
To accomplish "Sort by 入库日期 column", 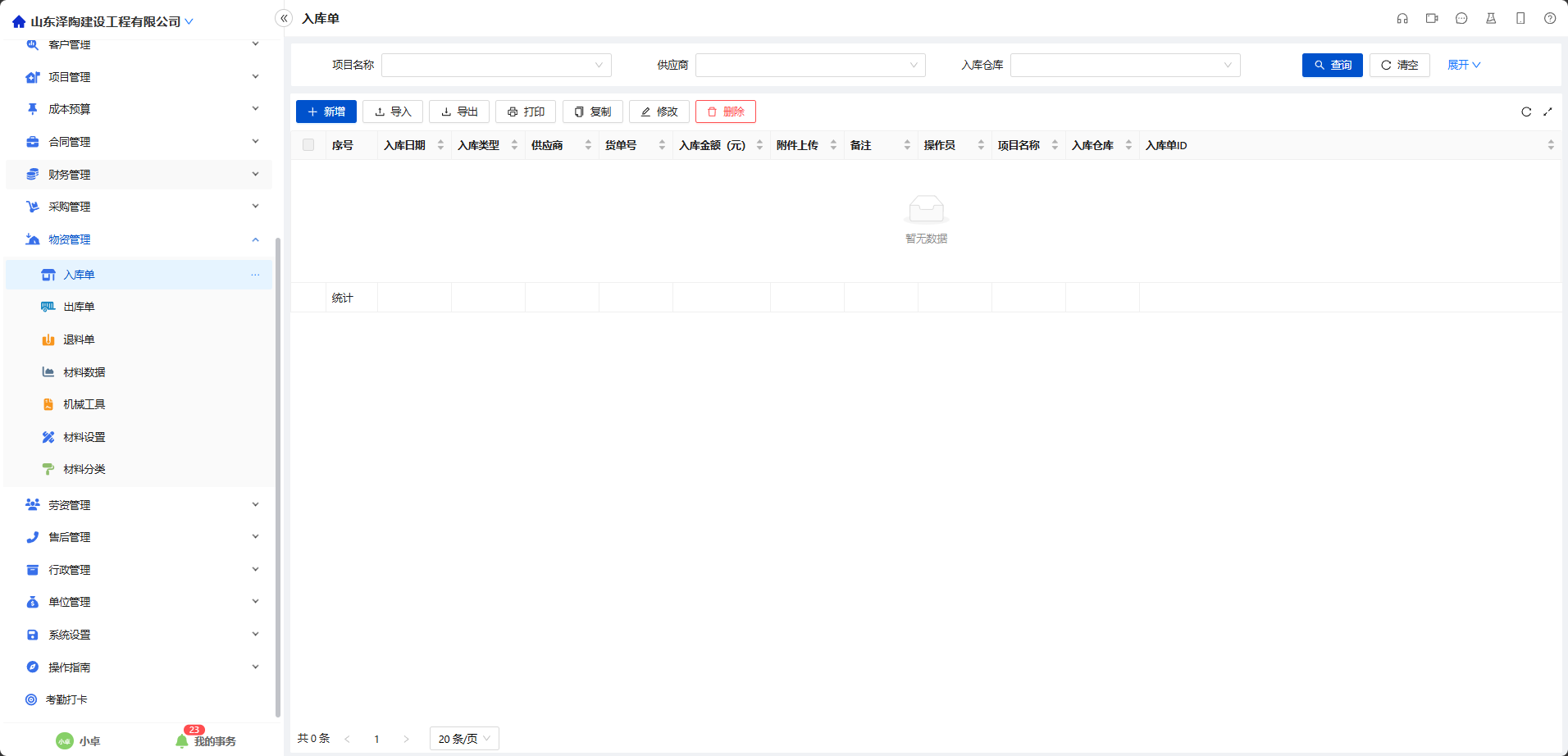I will [440, 145].
